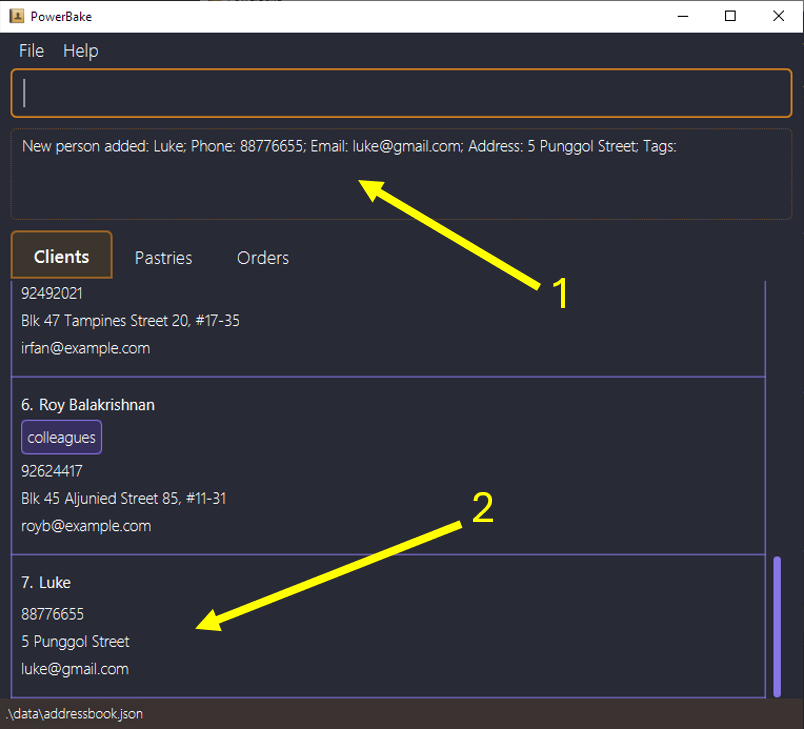804x729 pixels.
Task: Click Luke's email luke@gmail.com
Action: coord(75,669)
